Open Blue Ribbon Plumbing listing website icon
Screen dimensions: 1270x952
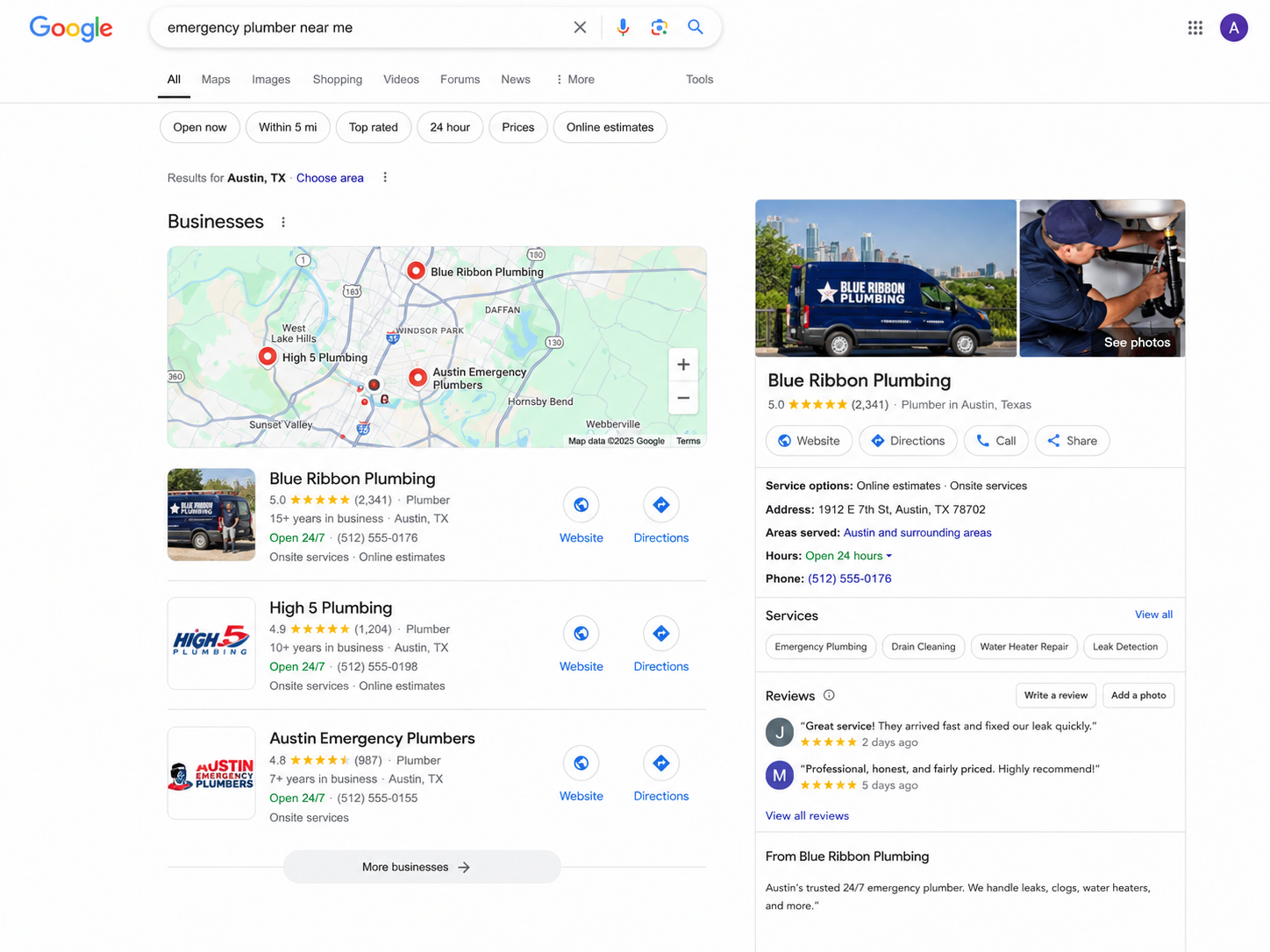tap(581, 505)
